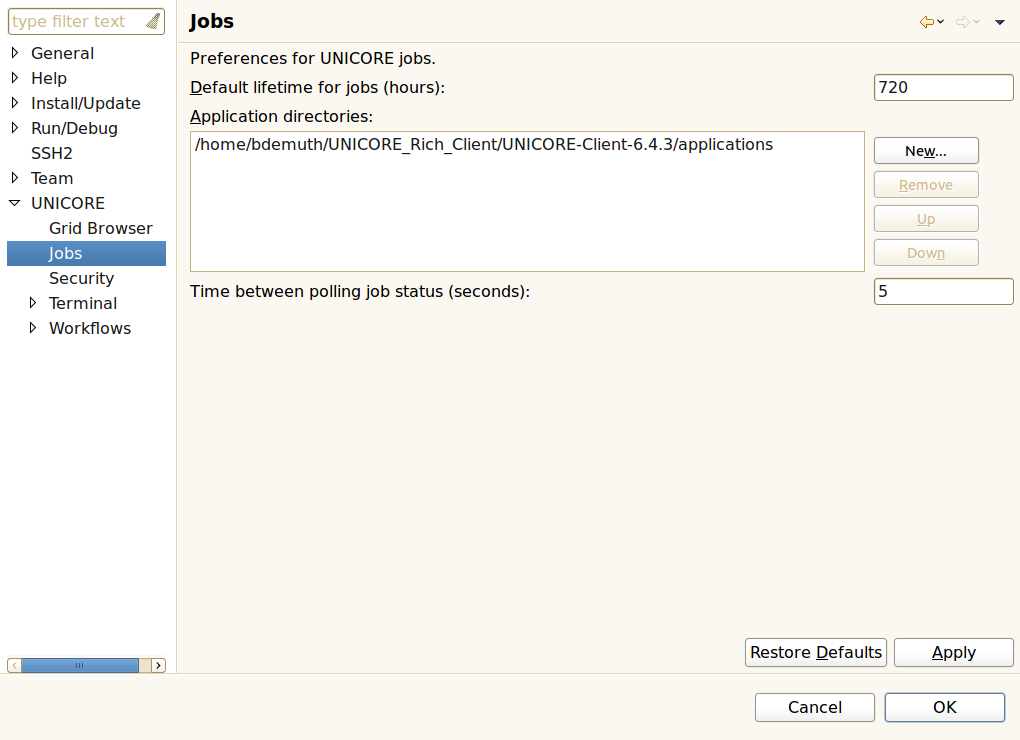
Task: Select the UNICORE-Client-6.4.3 applications directory entry
Action: coord(484,144)
